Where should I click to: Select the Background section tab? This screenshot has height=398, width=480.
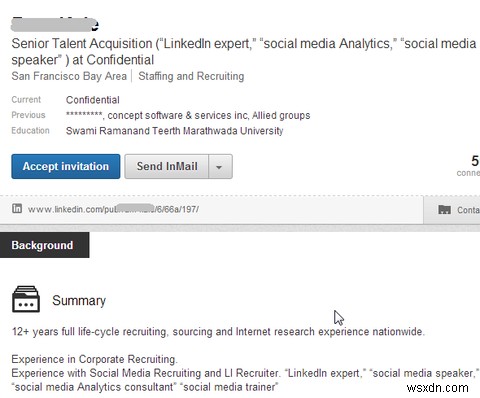click(x=44, y=245)
